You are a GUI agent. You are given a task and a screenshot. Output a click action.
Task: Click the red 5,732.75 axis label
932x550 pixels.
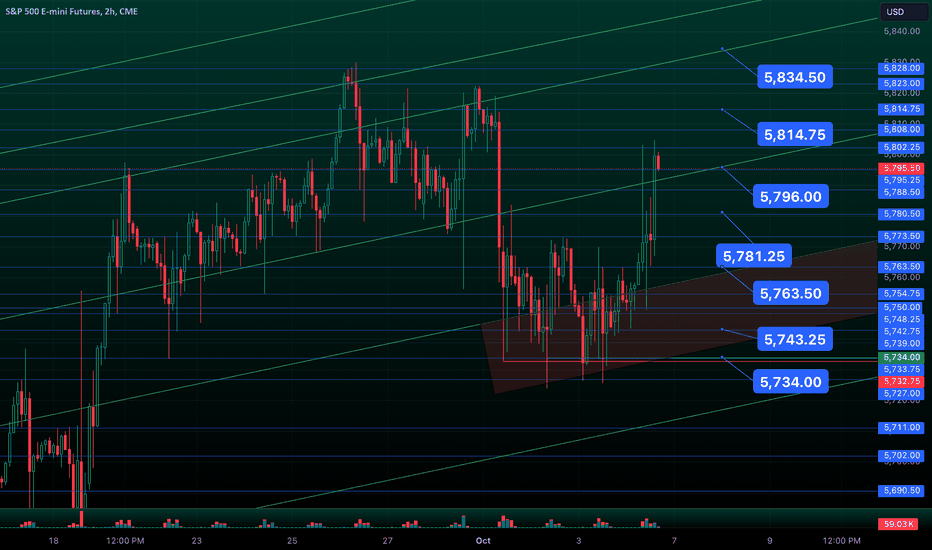(x=901, y=382)
